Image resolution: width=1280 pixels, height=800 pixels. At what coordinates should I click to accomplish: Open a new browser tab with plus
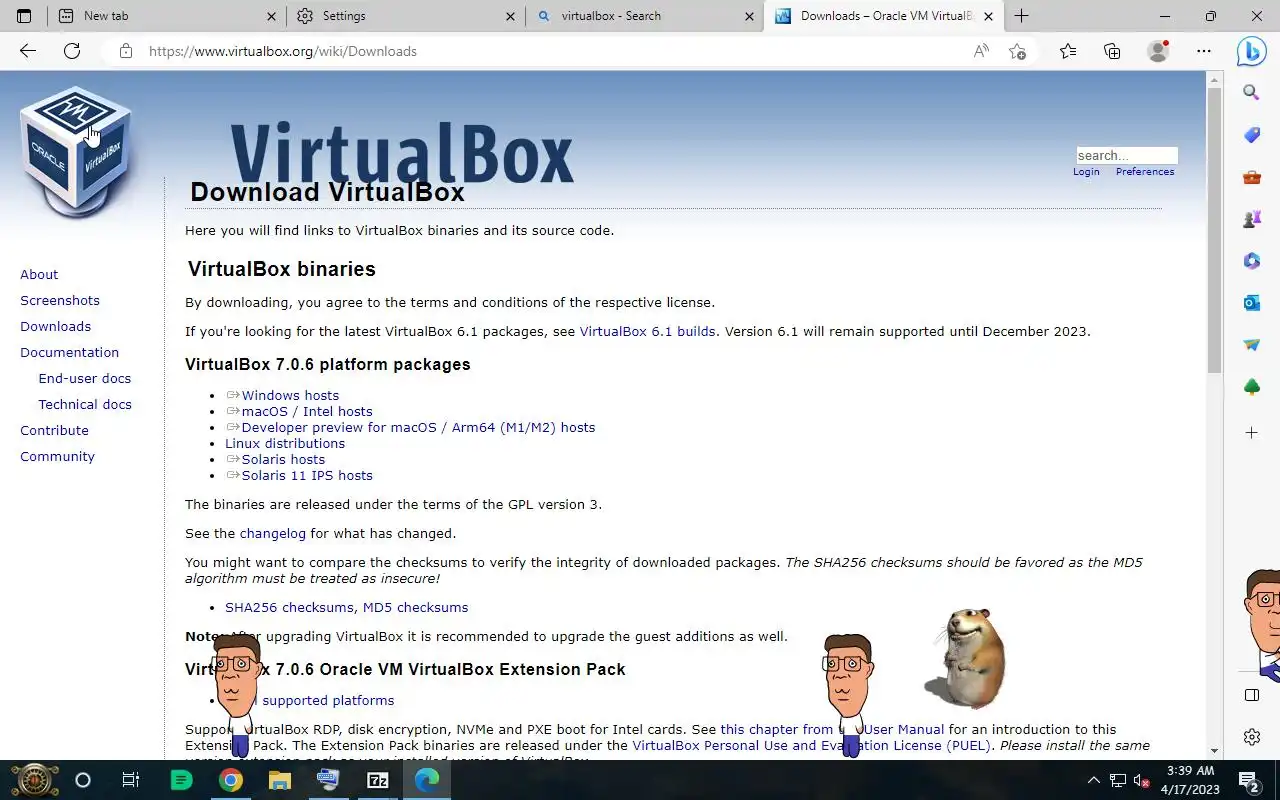click(1021, 16)
